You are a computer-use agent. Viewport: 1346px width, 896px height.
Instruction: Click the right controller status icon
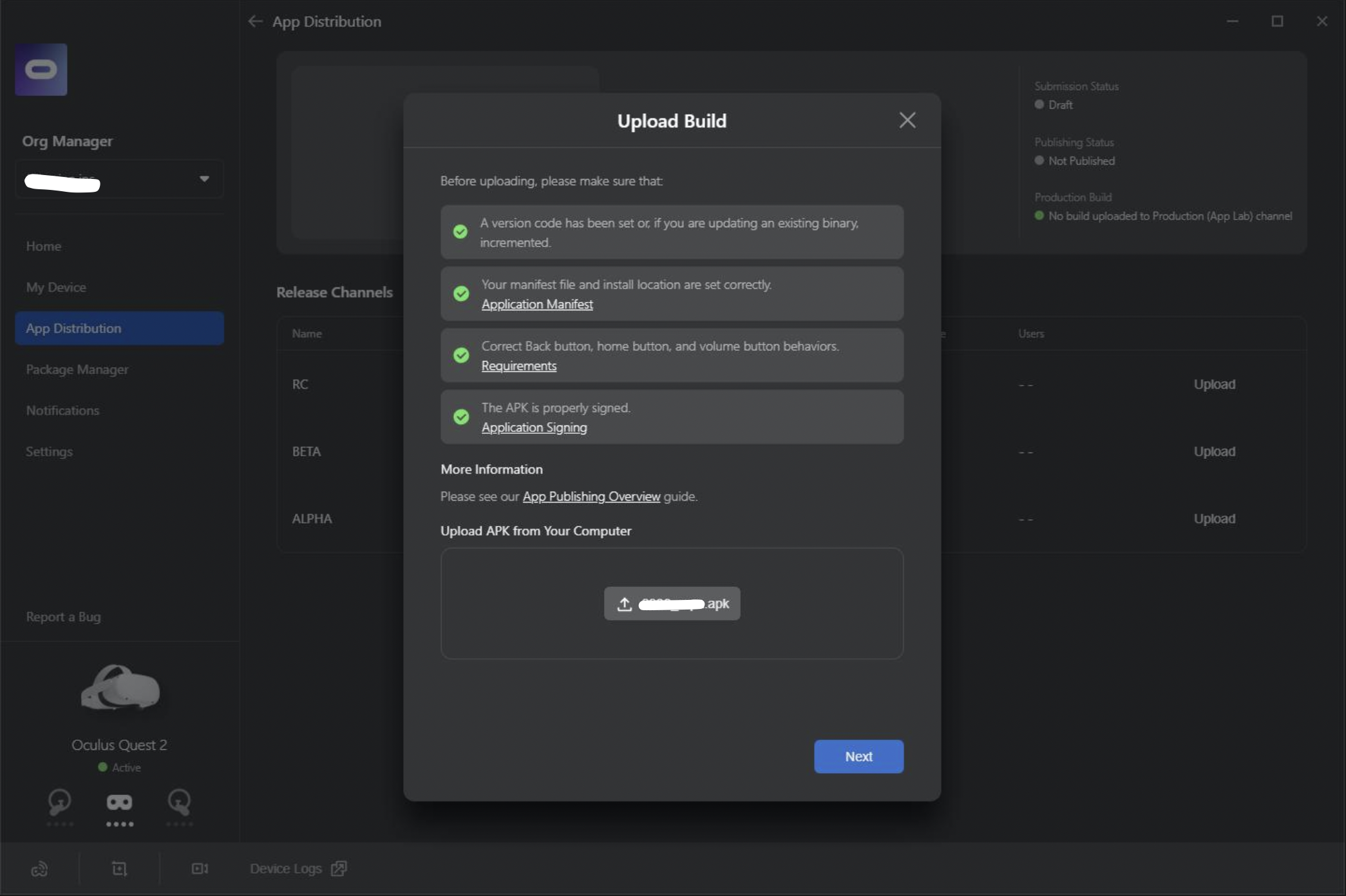pyautogui.click(x=179, y=802)
